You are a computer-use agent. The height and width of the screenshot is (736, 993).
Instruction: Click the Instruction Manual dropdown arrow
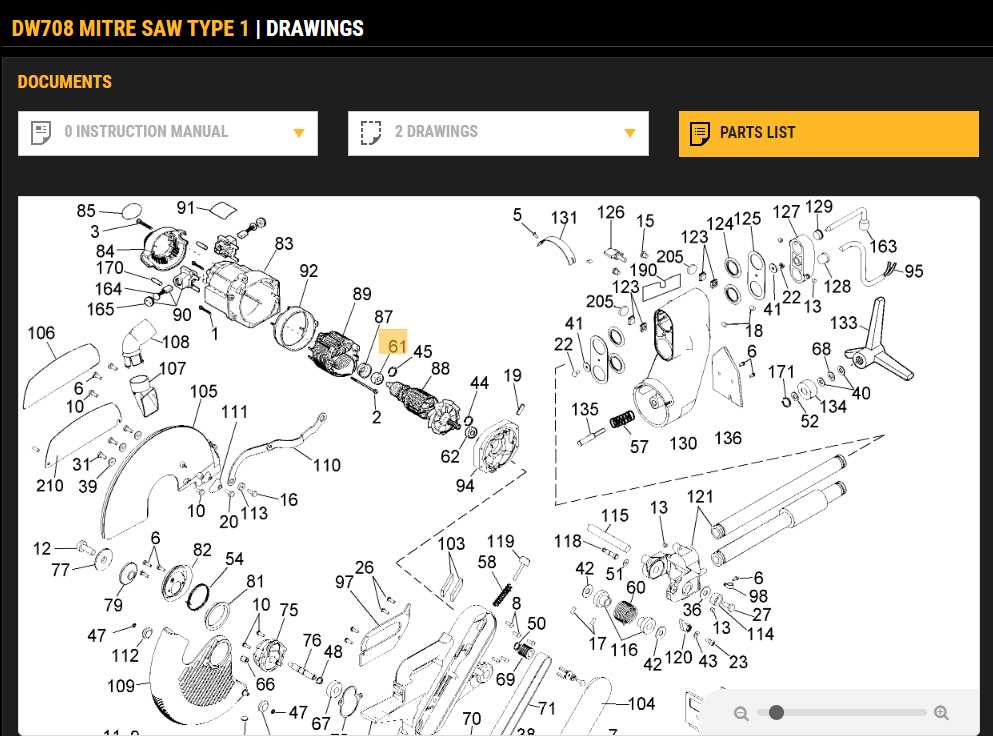(299, 133)
